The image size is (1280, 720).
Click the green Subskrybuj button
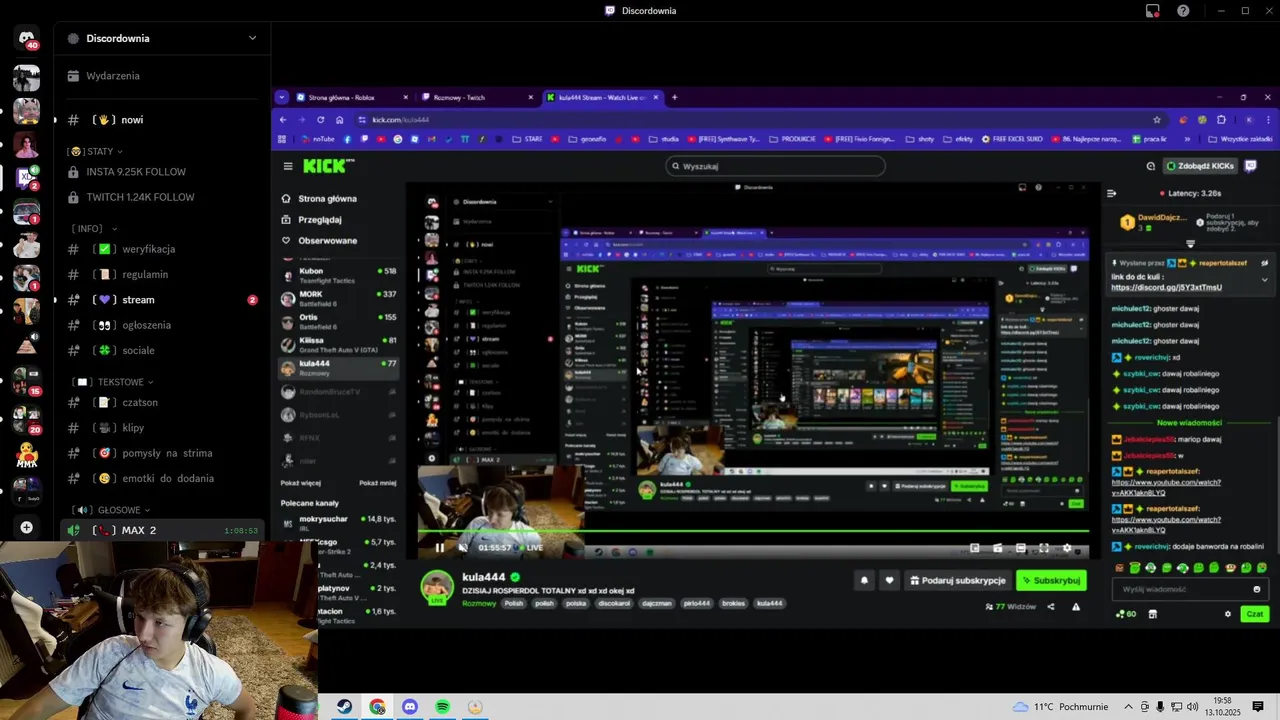point(1051,580)
